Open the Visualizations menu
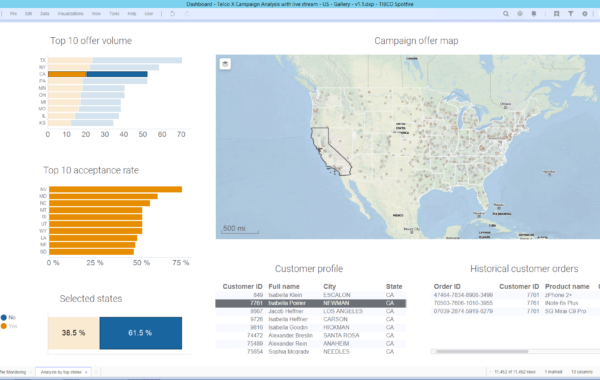 click(x=70, y=13)
